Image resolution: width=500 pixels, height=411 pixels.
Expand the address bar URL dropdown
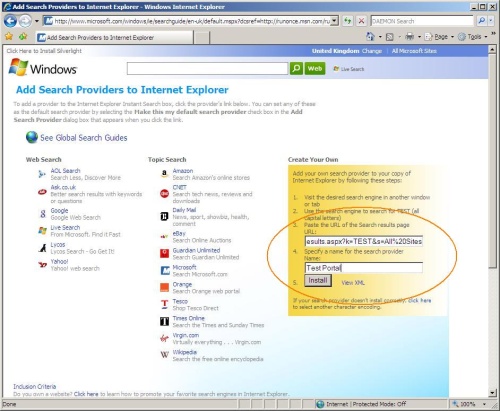[335, 21]
